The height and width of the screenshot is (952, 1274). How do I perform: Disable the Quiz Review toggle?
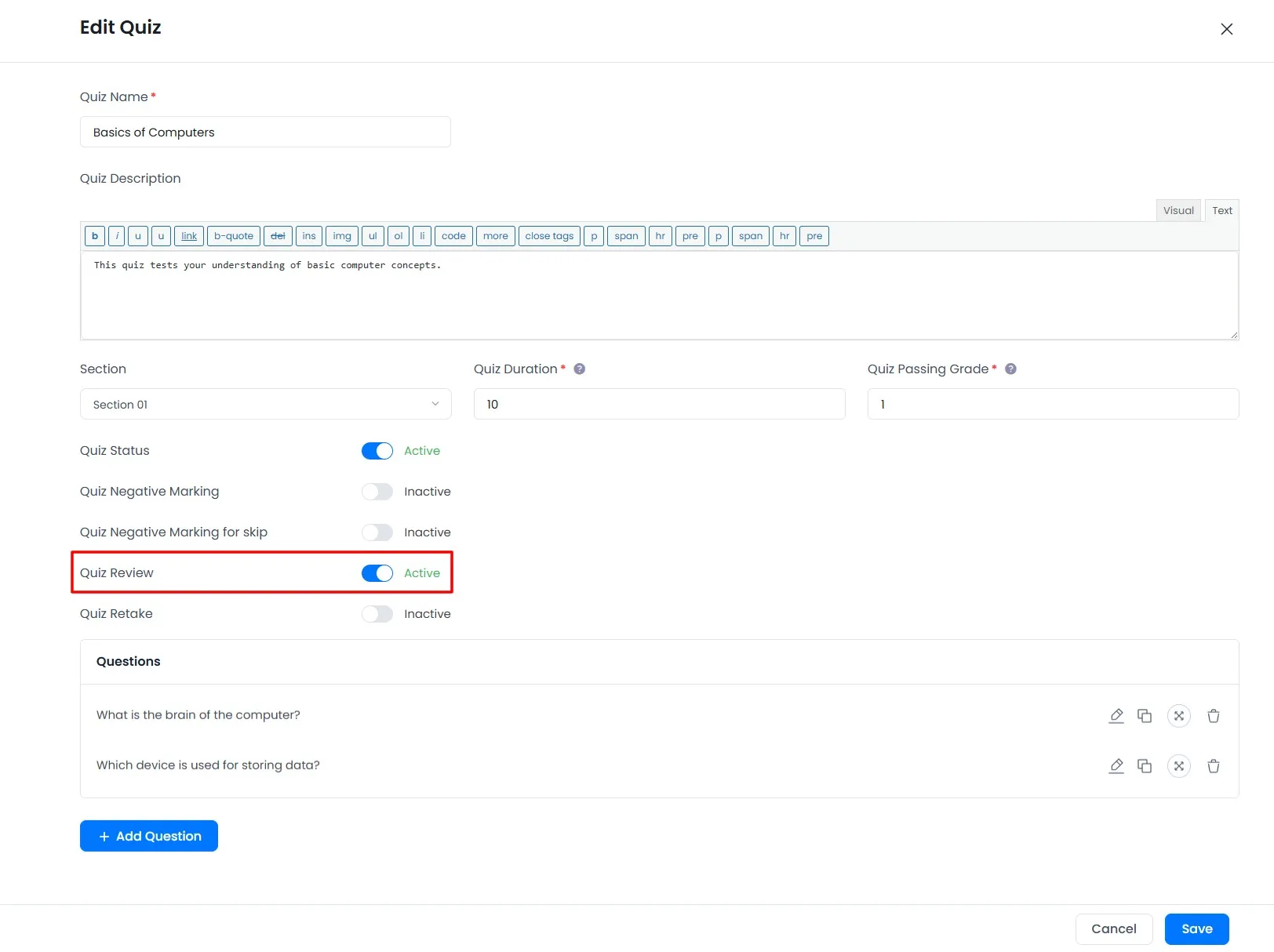(377, 572)
